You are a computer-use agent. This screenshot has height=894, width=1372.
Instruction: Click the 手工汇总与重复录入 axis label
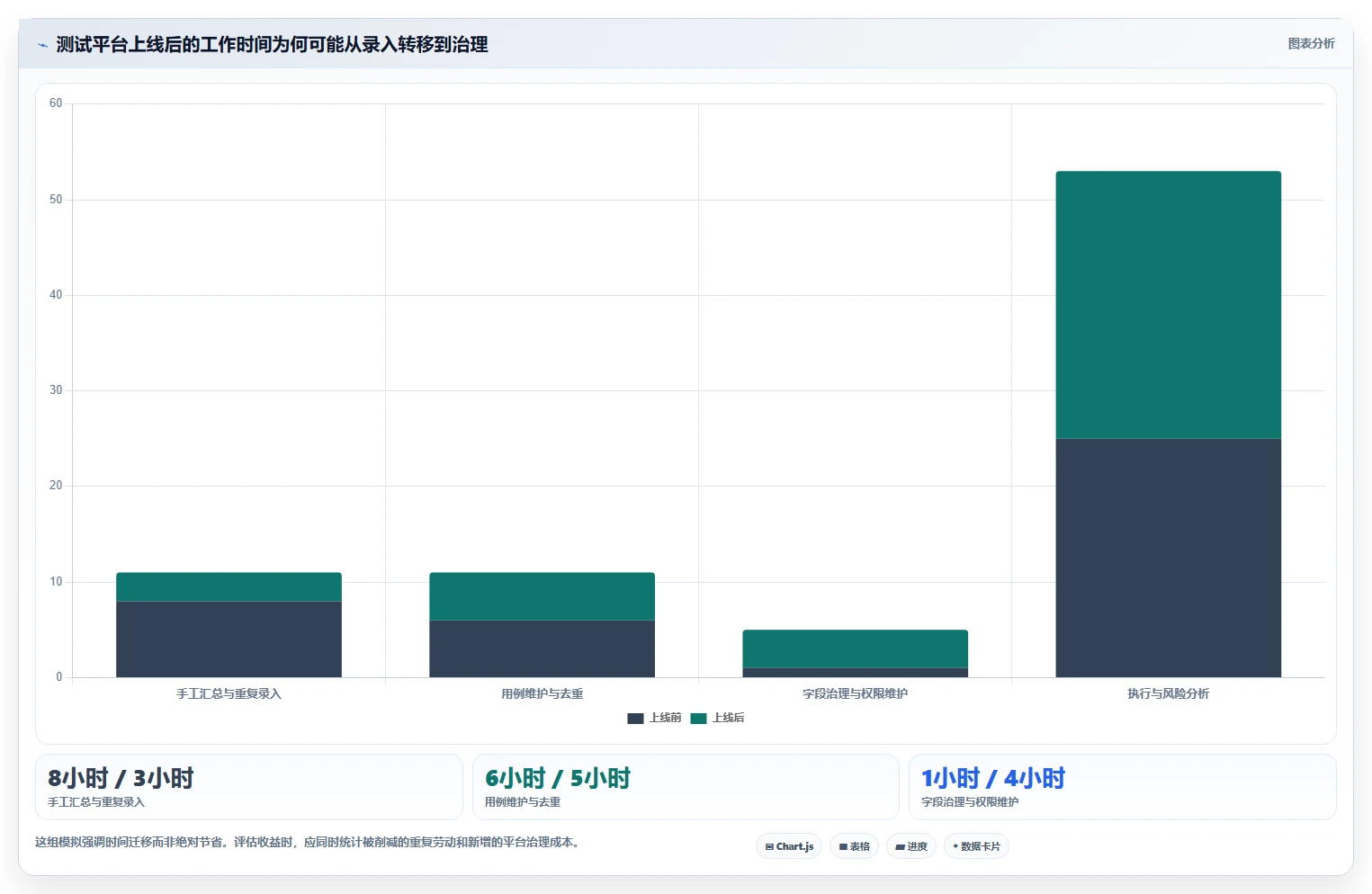[x=229, y=693]
